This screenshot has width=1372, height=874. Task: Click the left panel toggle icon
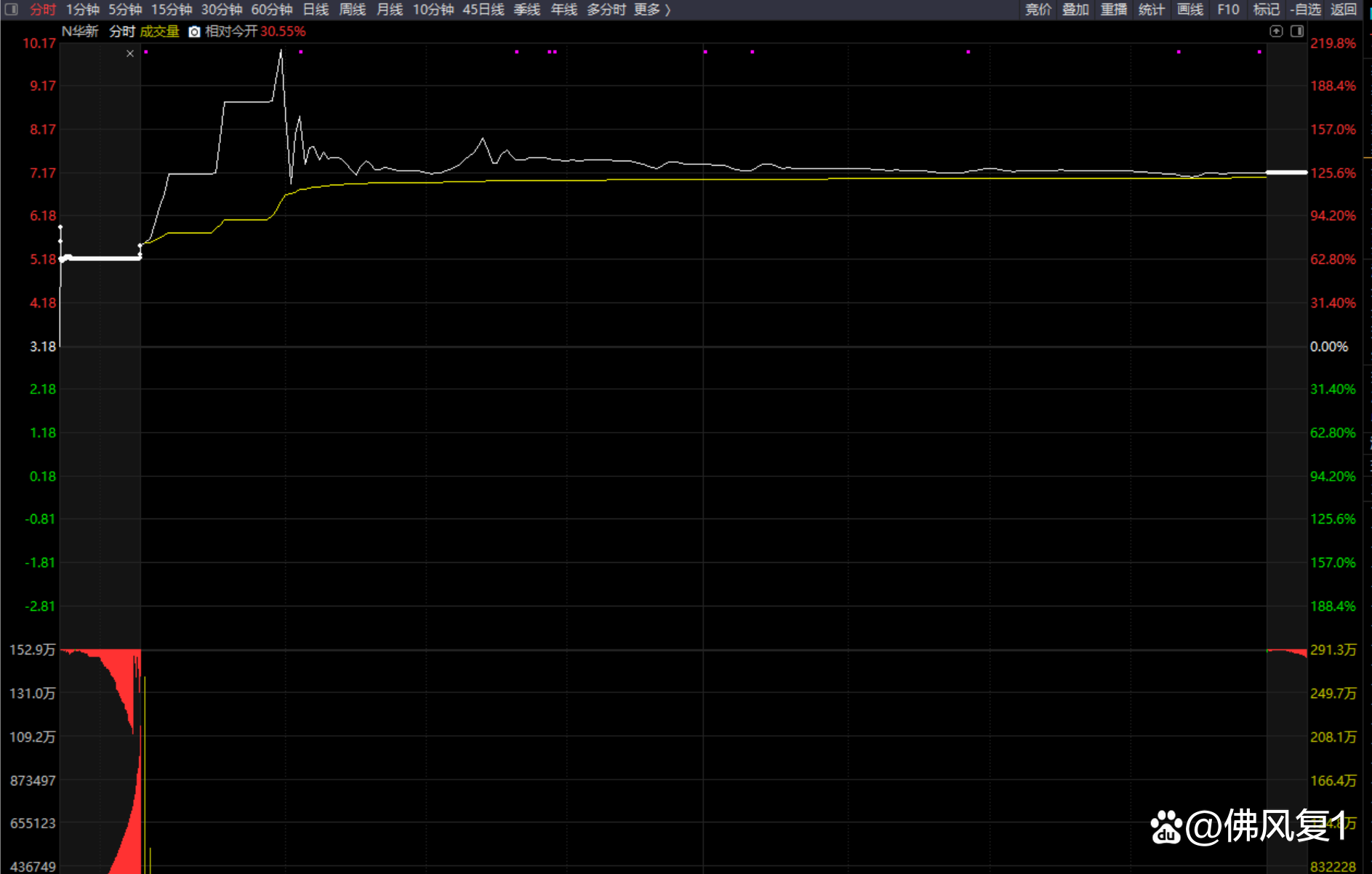[11, 9]
